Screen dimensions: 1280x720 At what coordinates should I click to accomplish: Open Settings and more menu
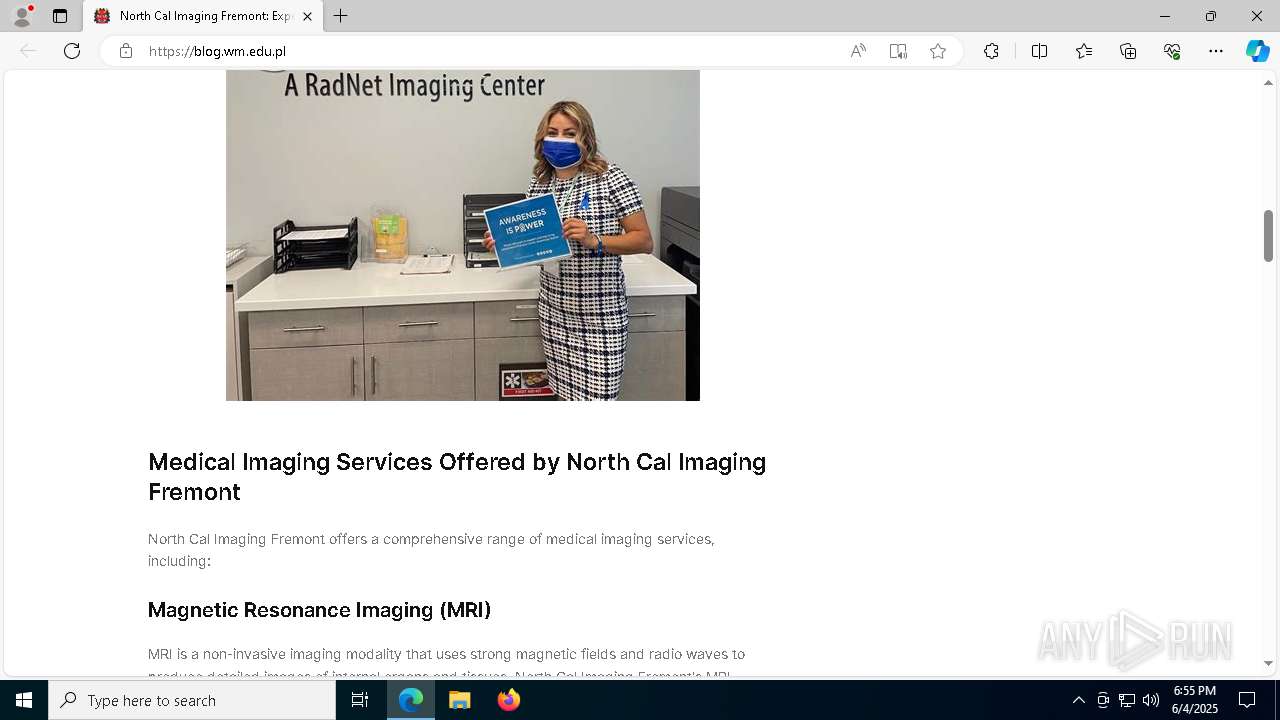(x=1216, y=51)
